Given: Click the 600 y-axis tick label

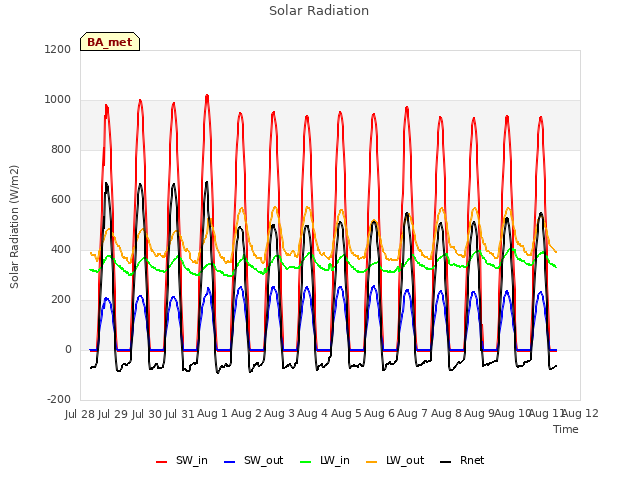Looking at the screenshot, I should pos(61,200).
